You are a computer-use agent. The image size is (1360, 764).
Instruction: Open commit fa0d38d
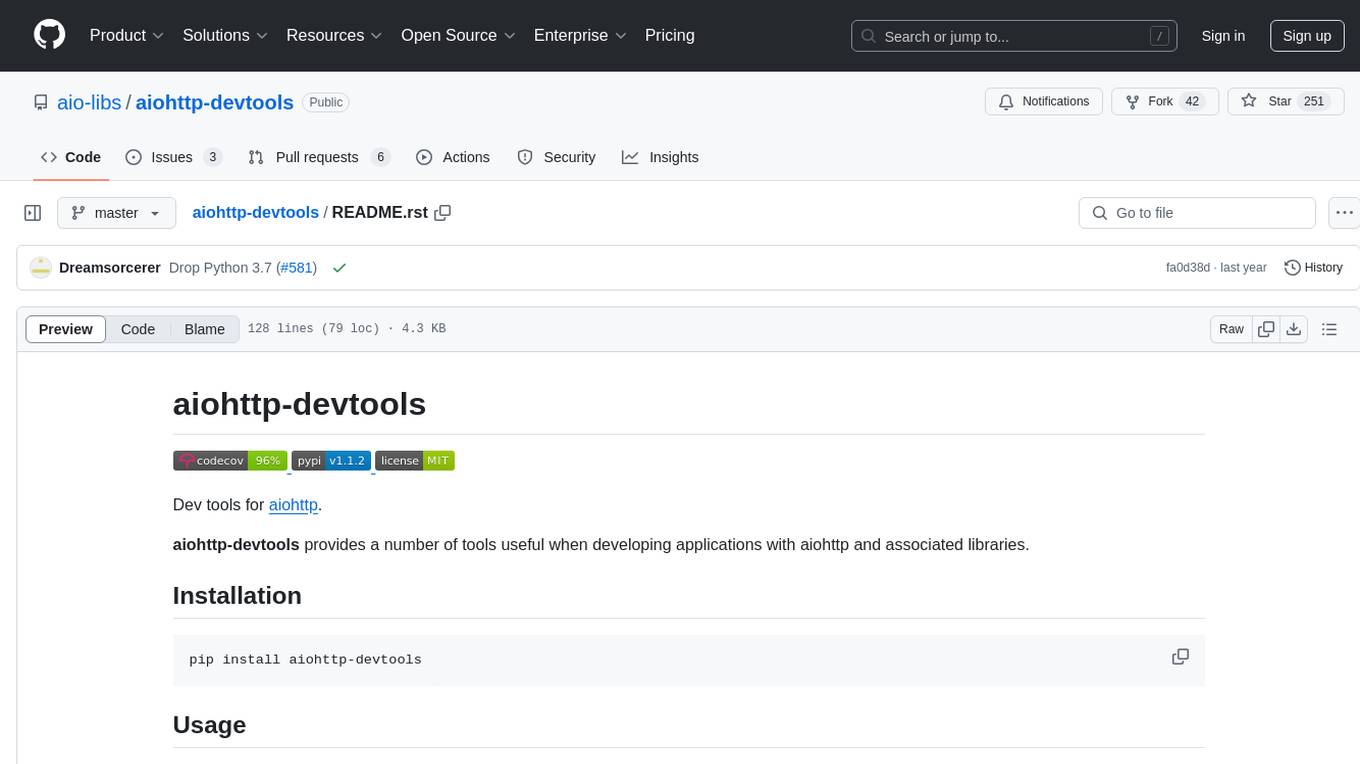(1188, 267)
